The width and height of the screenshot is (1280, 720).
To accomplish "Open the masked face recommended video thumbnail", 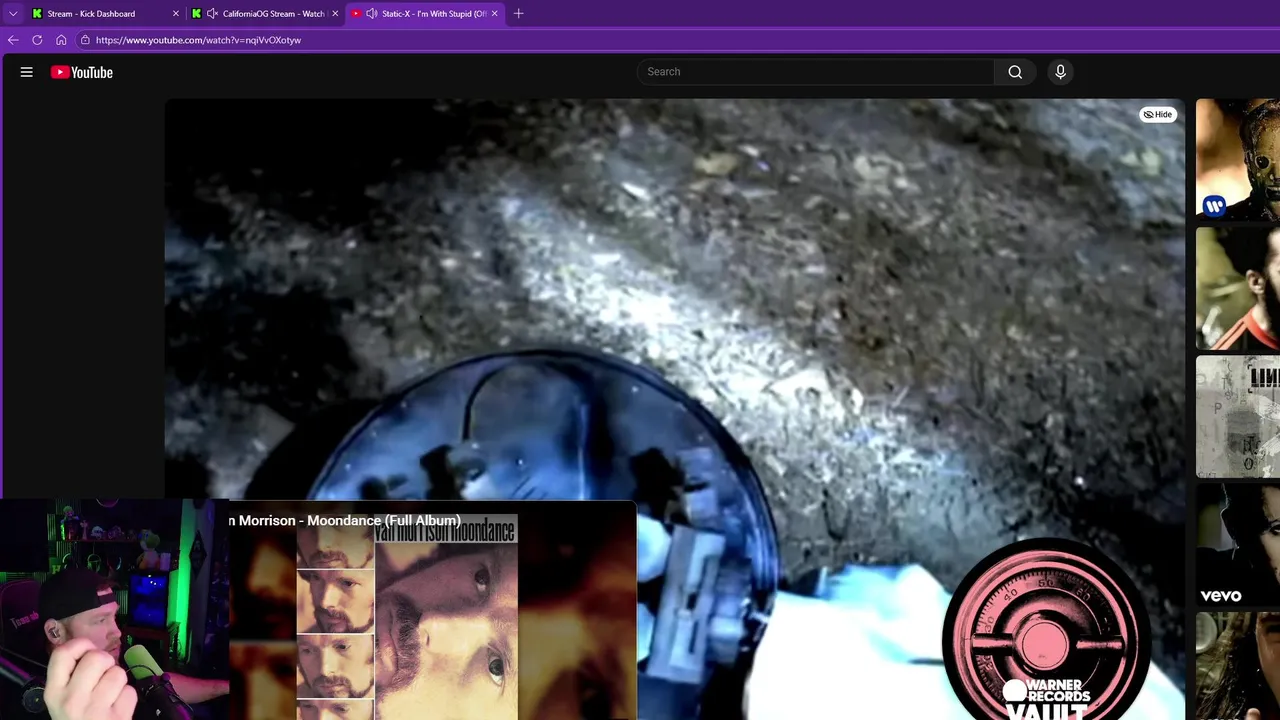I will [x=1238, y=159].
